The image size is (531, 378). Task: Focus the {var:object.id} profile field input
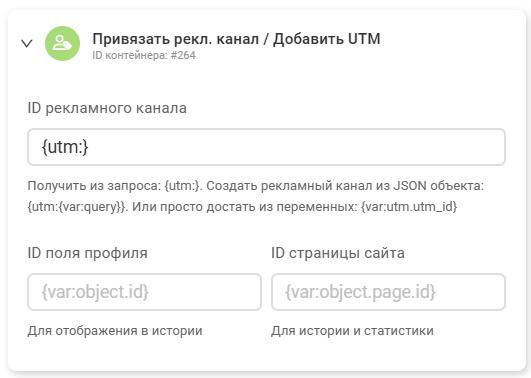pyautogui.click(x=144, y=292)
